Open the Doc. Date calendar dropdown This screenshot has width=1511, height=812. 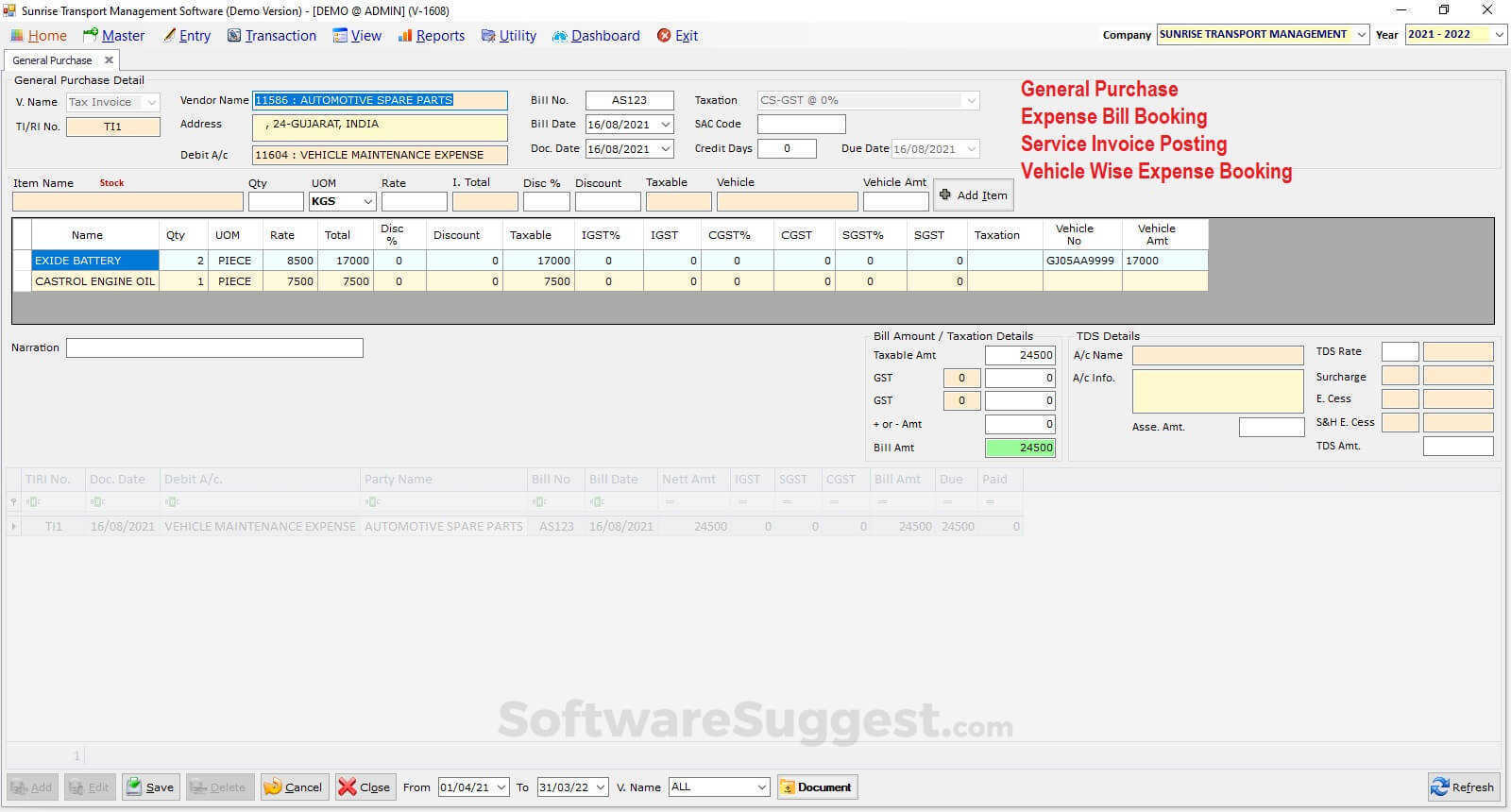666,149
